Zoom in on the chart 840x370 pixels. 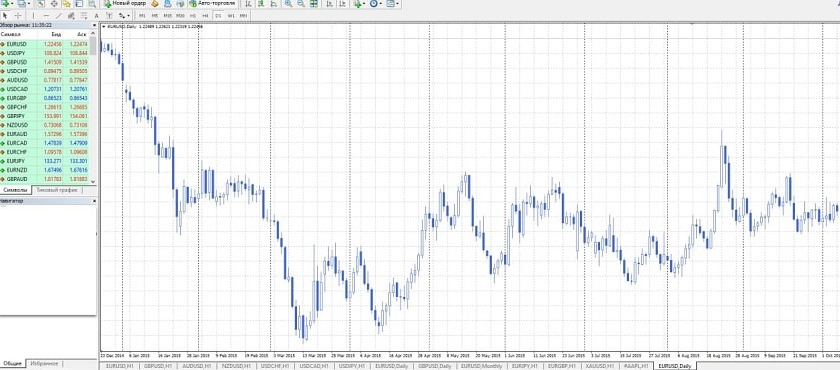click(x=288, y=3)
